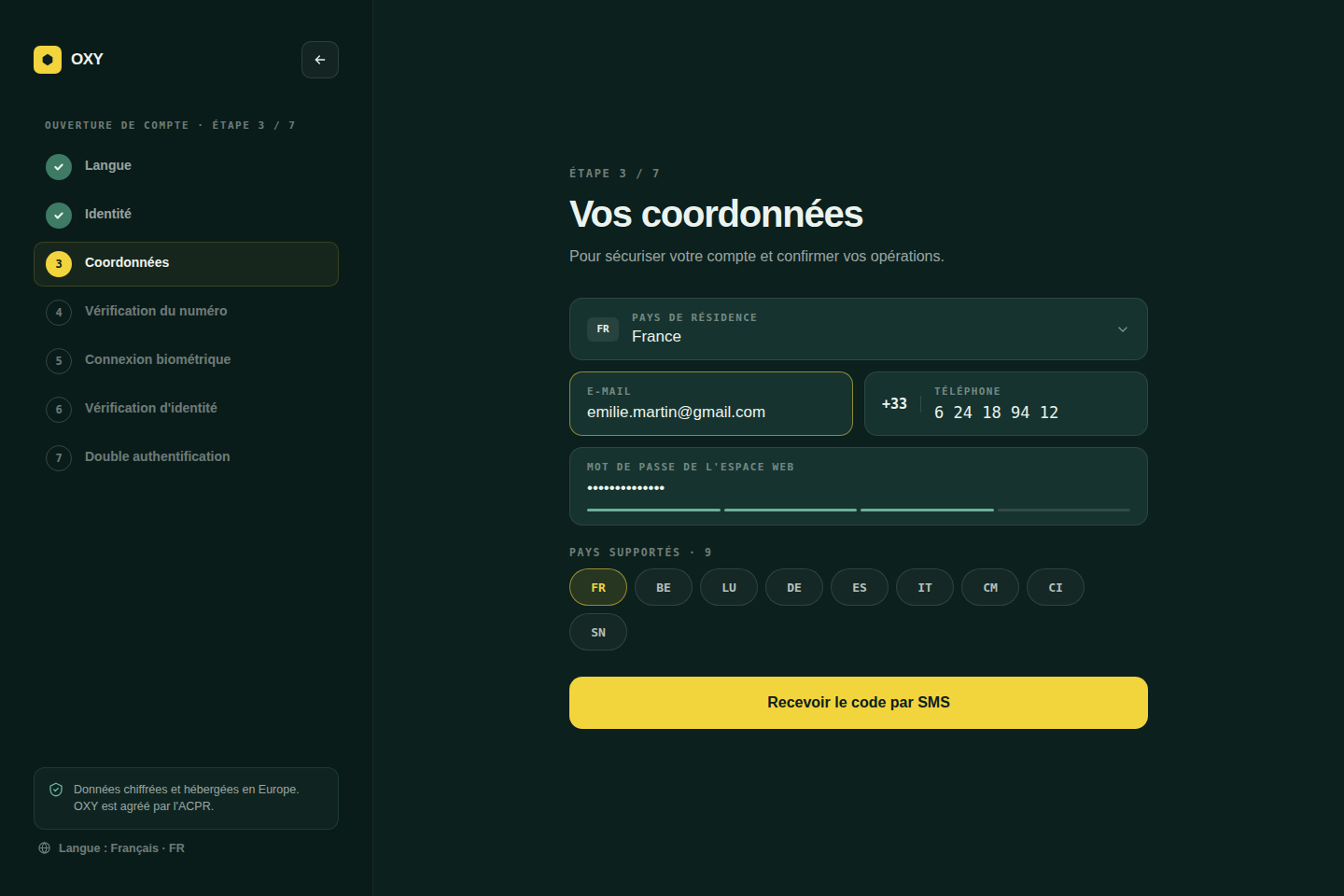The image size is (1344, 896).
Task: Click Recevoir le code par SMS button
Action: (x=859, y=703)
